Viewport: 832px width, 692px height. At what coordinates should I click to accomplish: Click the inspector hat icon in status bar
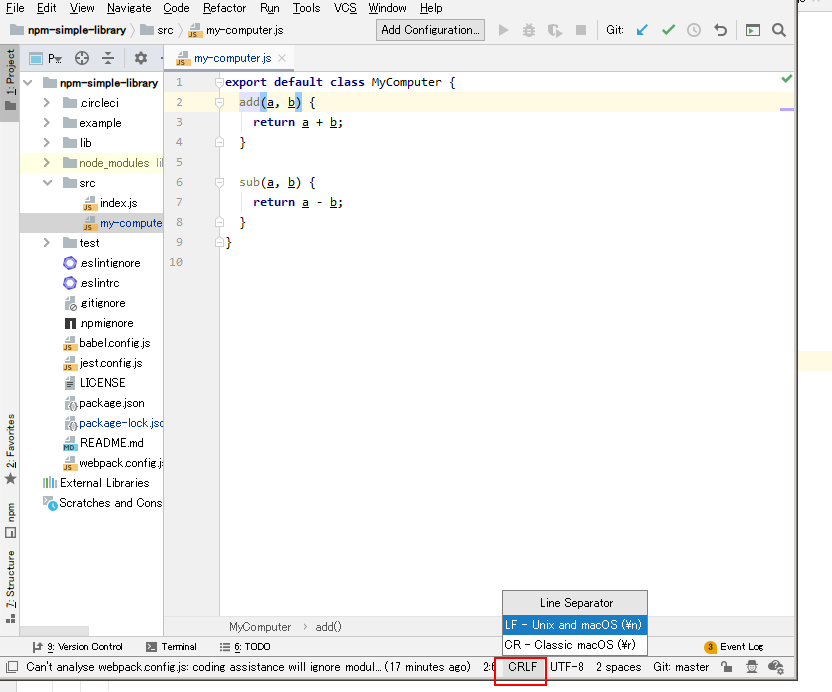tap(752, 667)
